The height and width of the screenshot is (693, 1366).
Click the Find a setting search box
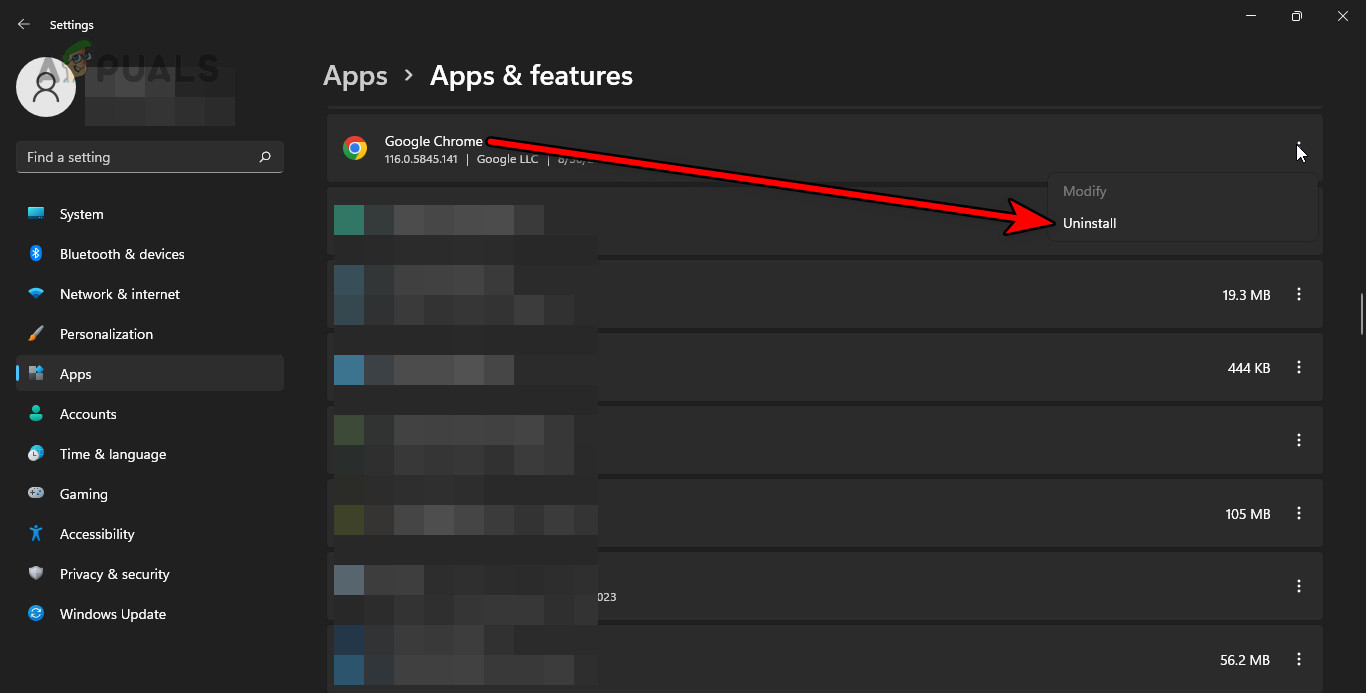click(149, 157)
